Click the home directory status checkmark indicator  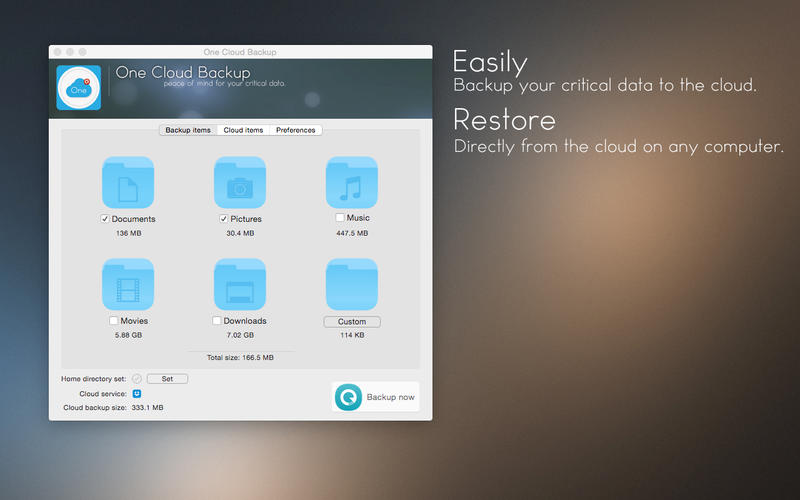click(136, 379)
